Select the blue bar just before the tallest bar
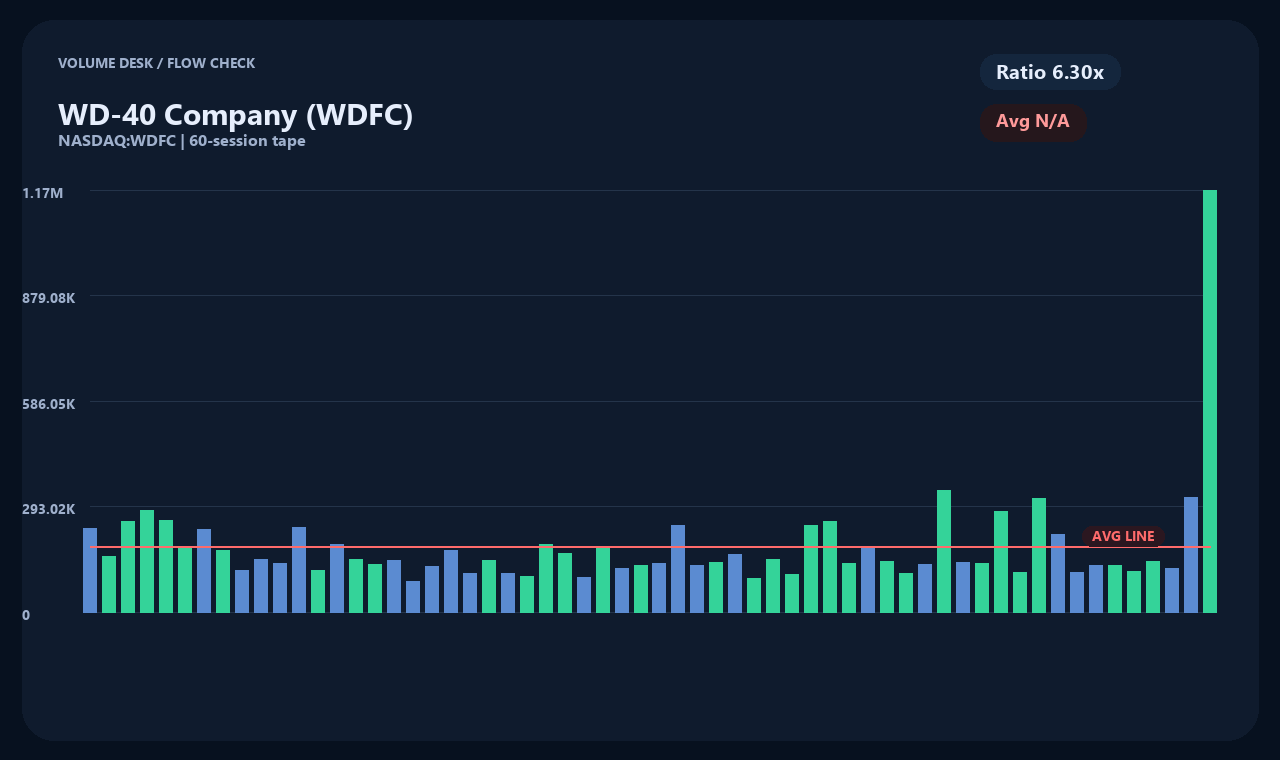The width and height of the screenshot is (1280, 760). click(x=1191, y=555)
